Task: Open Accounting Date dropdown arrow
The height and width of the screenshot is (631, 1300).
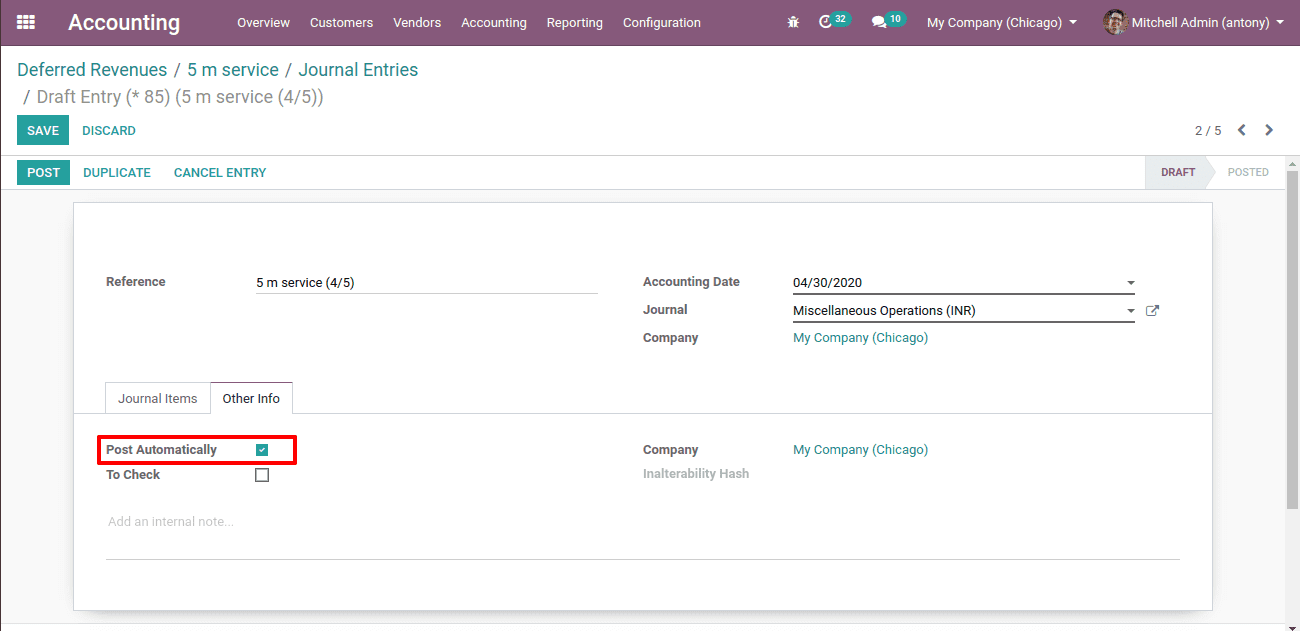Action: click(x=1131, y=283)
